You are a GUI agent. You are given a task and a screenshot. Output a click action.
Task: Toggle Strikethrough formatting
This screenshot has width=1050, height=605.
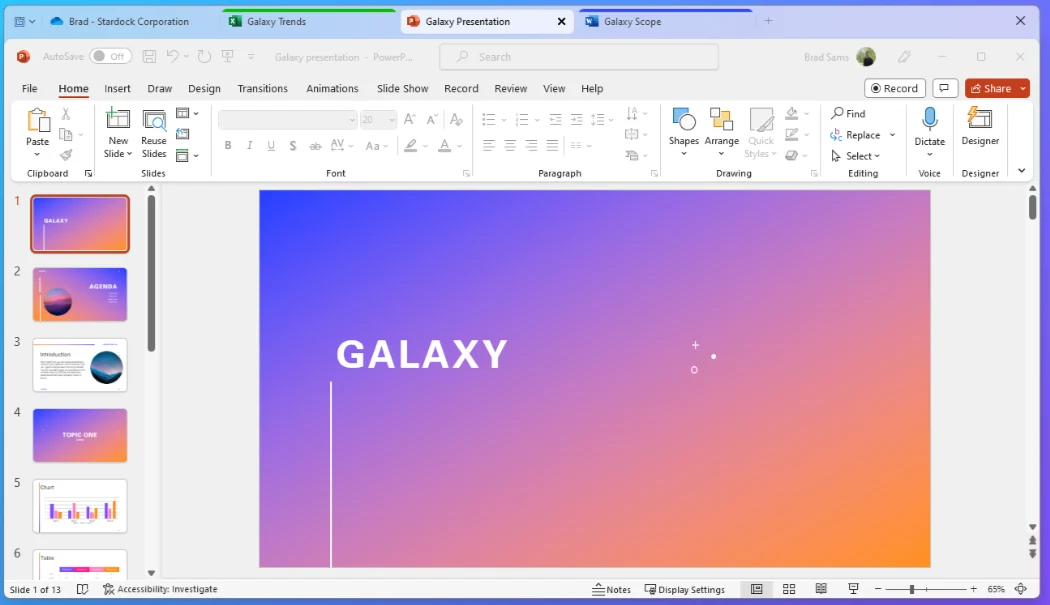coord(315,145)
